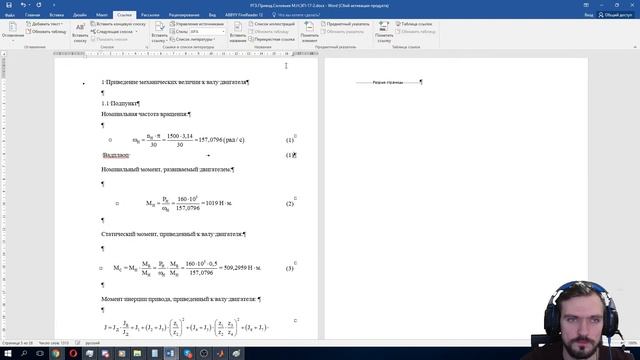Click equation number (3) text
The width and height of the screenshot is (640, 360).
289,269
